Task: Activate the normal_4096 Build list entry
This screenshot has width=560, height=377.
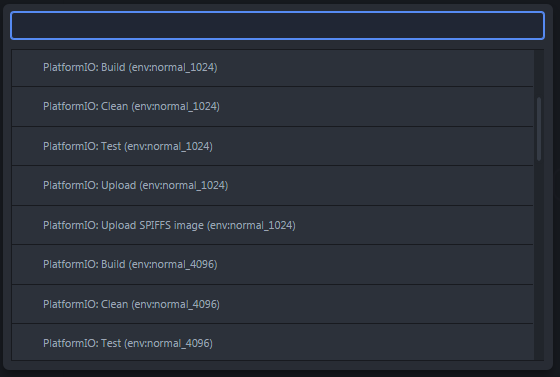Action: click(x=272, y=265)
